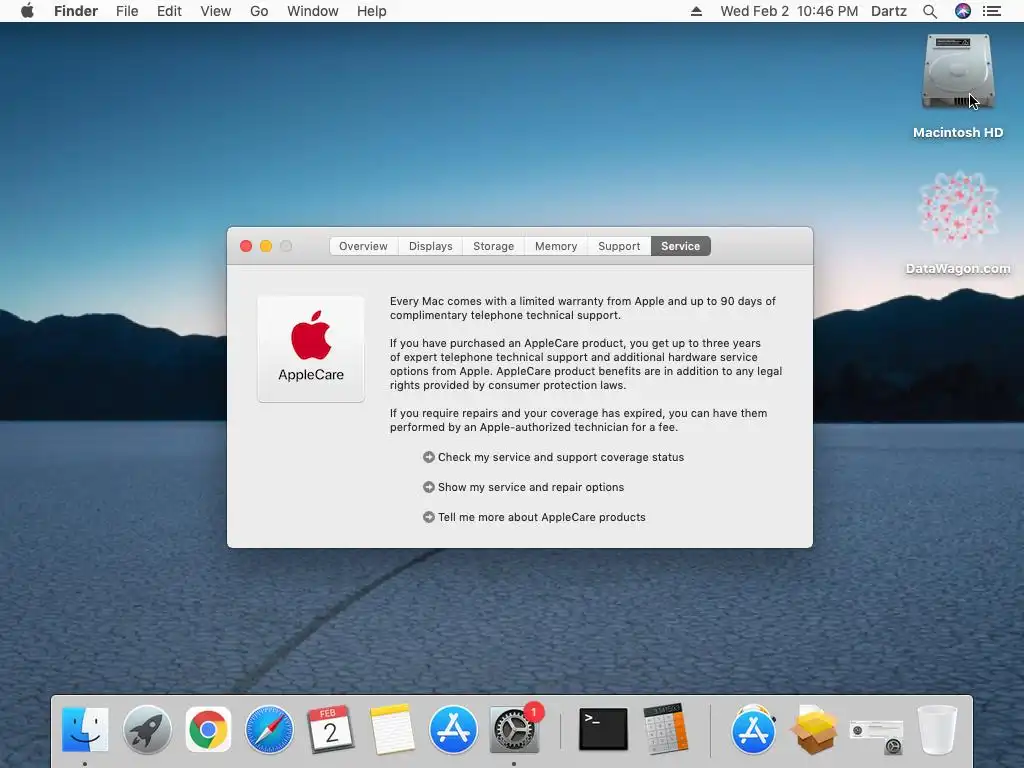Open Calendar from the Dock
1024x768 pixels.
pyautogui.click(x=330, y=729)
